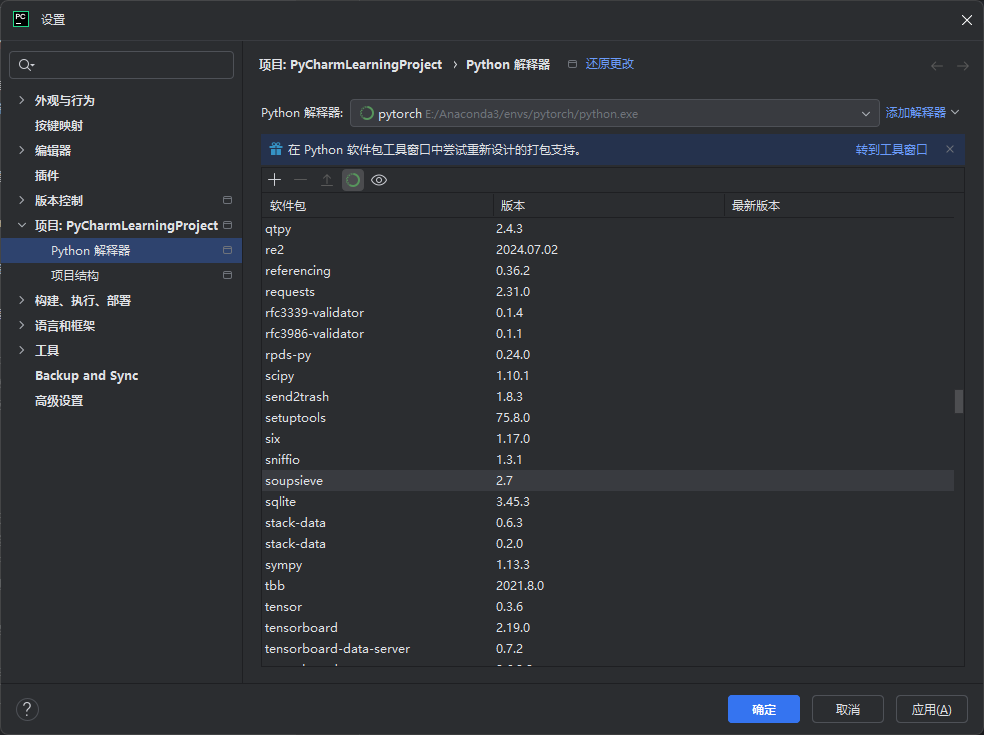Click the search magnifier icon
This screenshot has height=735, width=984.
pyautogui.click(x=26, y=65)
